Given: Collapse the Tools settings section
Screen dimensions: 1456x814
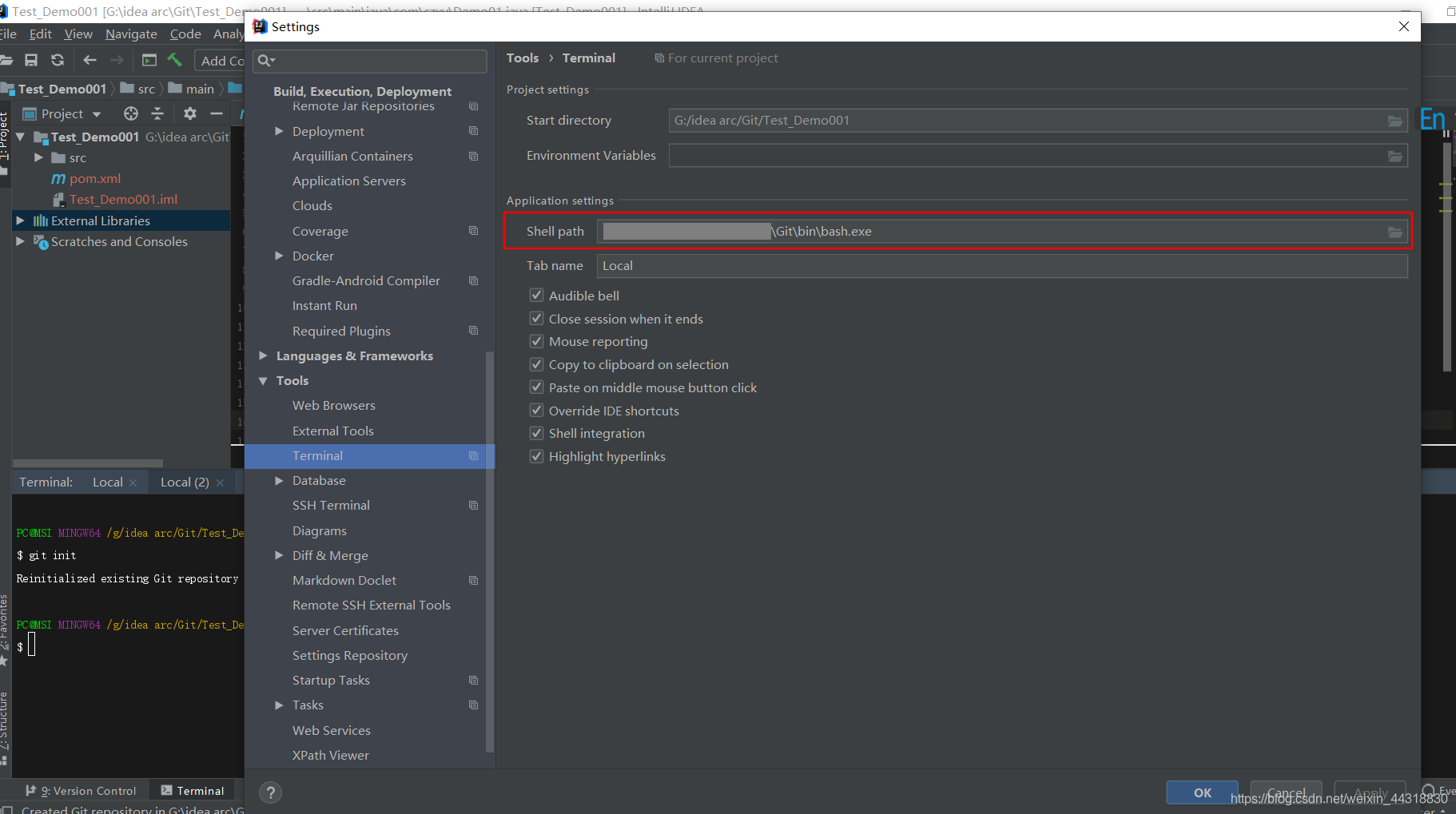Looking at the screenshot, I should (263, 381).
